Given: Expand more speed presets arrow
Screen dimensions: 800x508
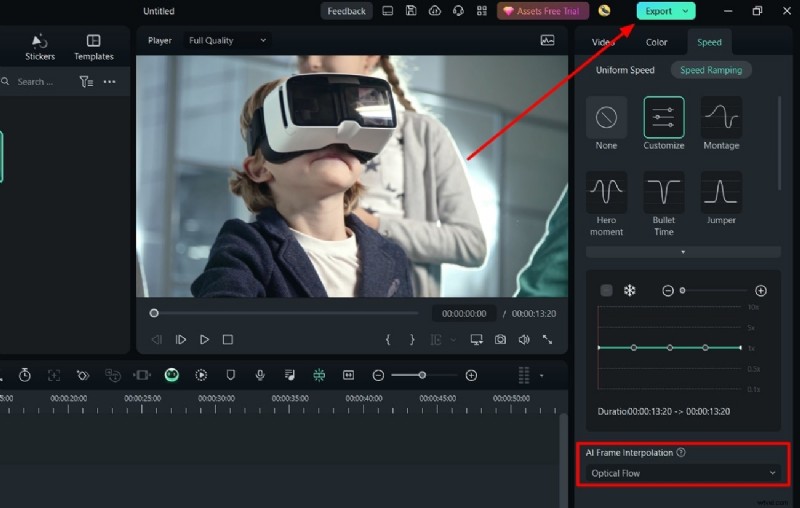Looking at the screenshot, I should [x=683, y=252].
